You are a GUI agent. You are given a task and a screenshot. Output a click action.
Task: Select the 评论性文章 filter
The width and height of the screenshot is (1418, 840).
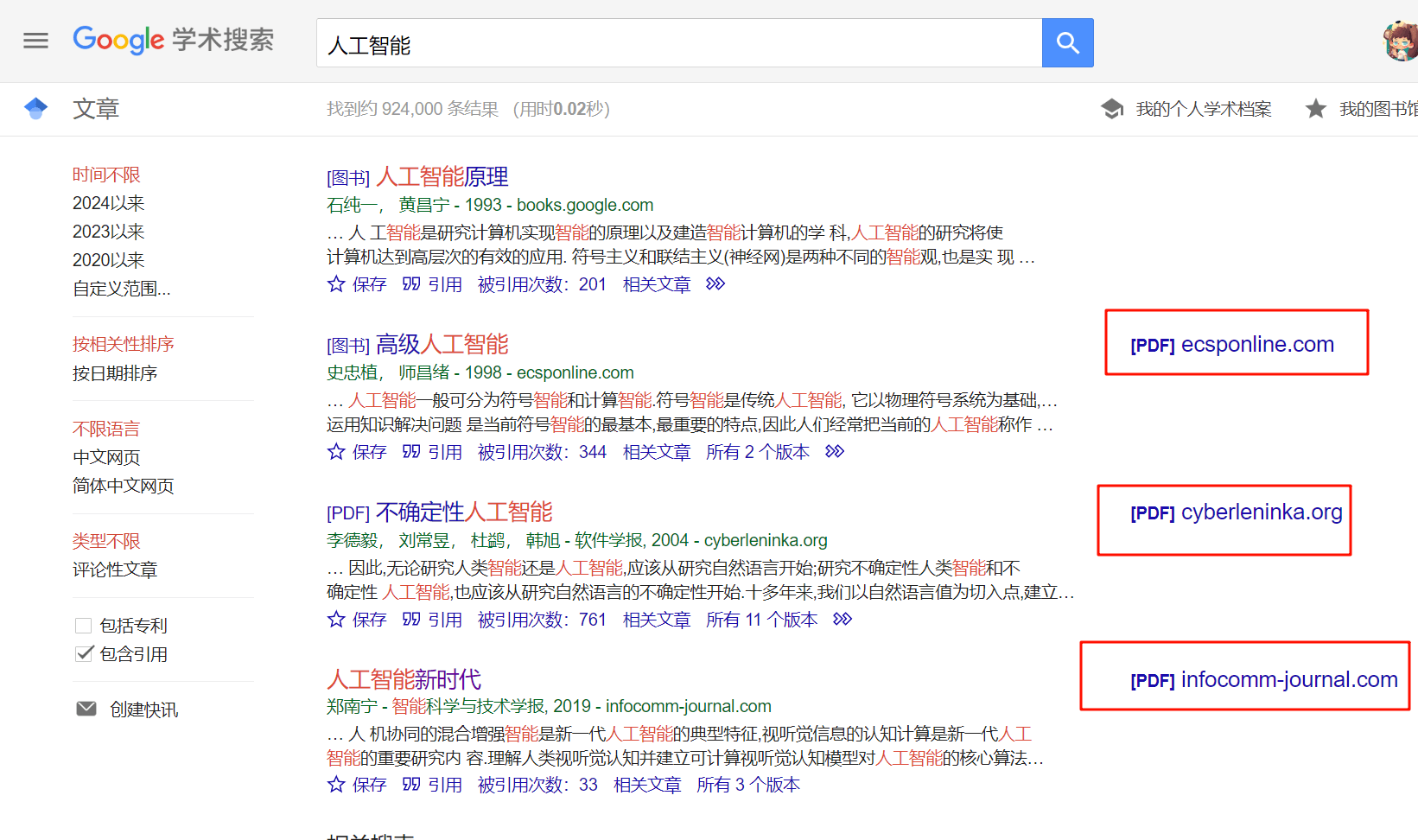(x=115, y=569)
